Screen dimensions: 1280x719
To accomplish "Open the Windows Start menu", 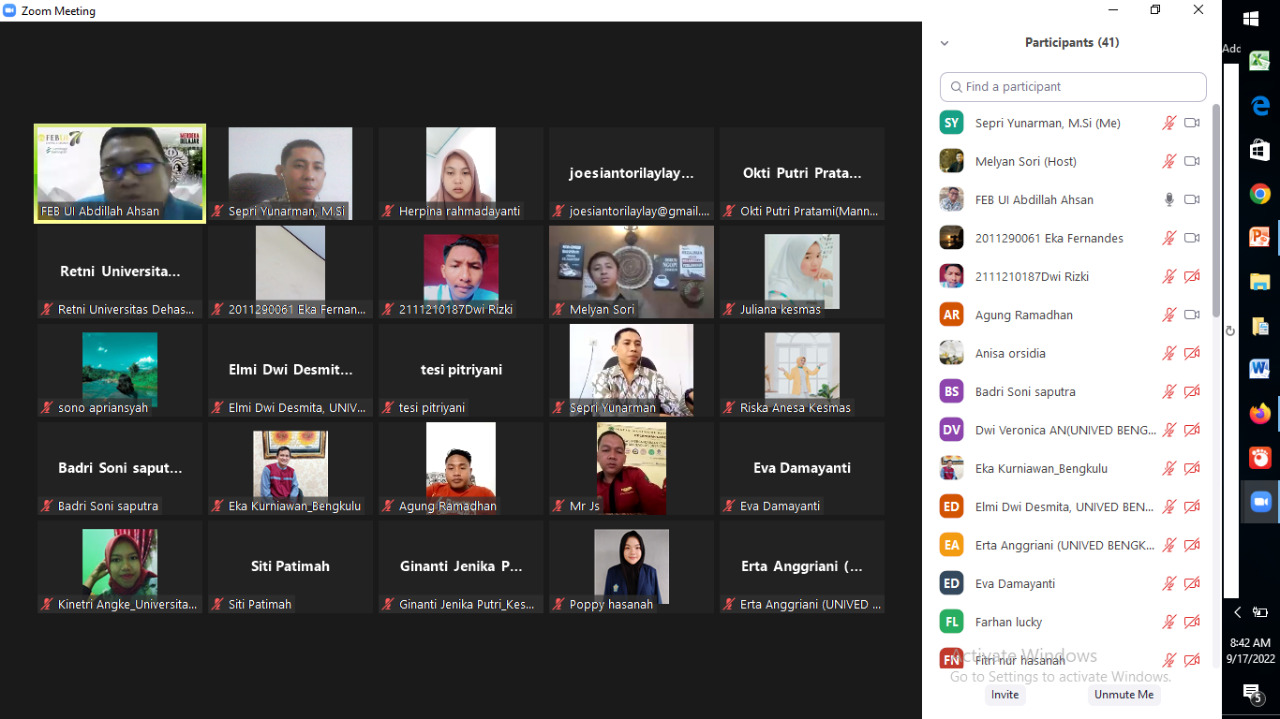I will click(1251, 18).
